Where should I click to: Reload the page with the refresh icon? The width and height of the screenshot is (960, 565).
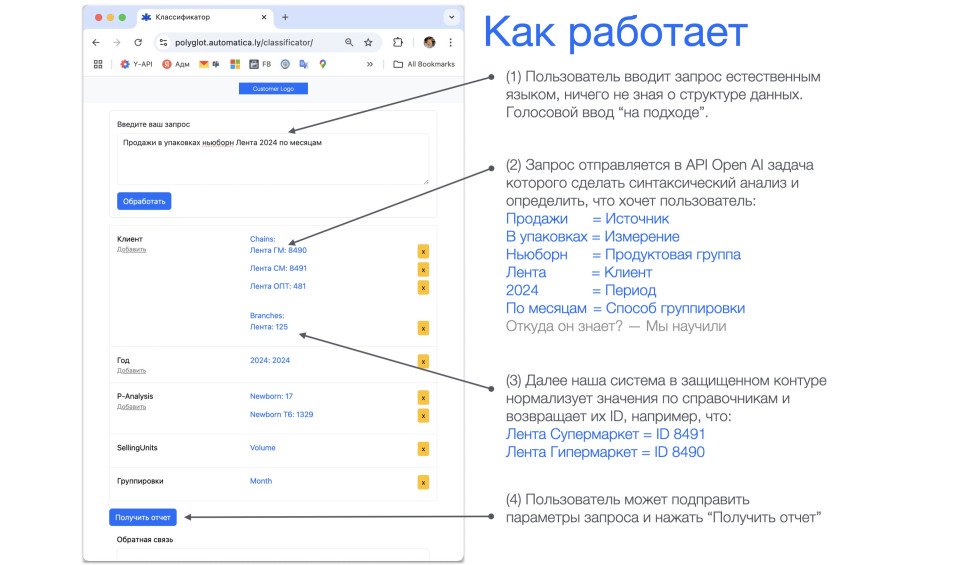pos(138,42)
